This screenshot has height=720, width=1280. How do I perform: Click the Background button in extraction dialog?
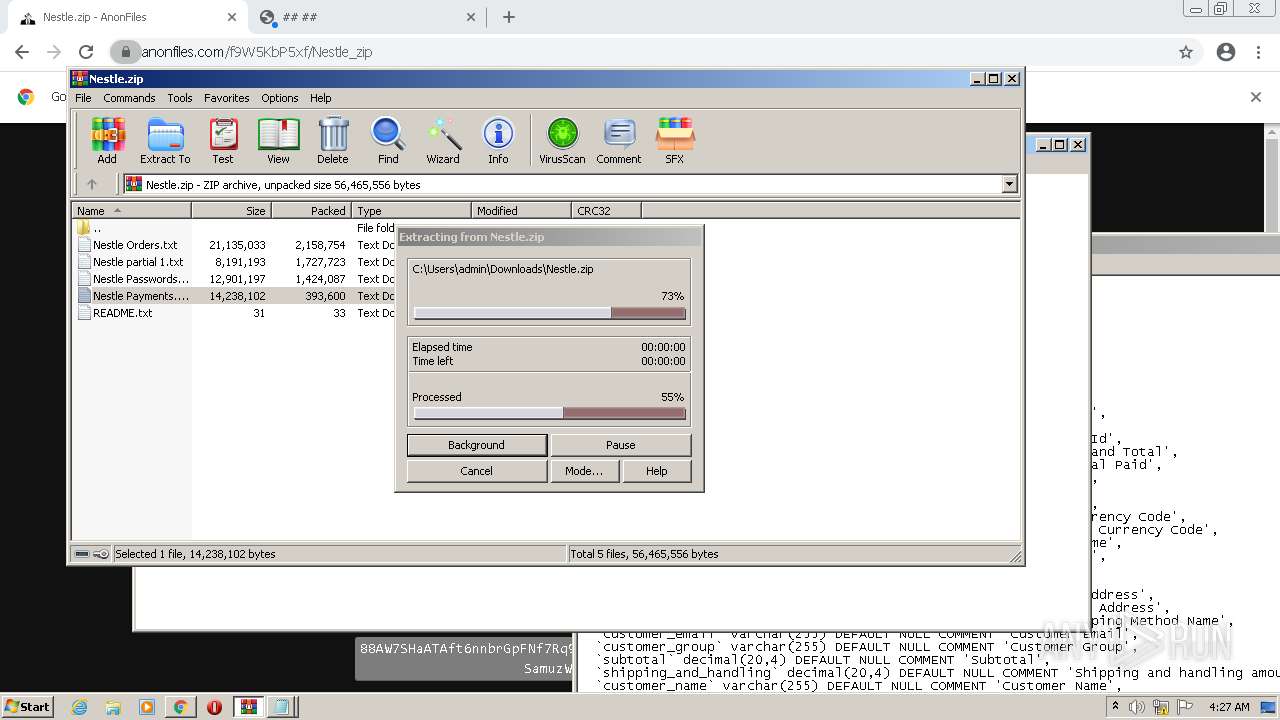(477, 445)
